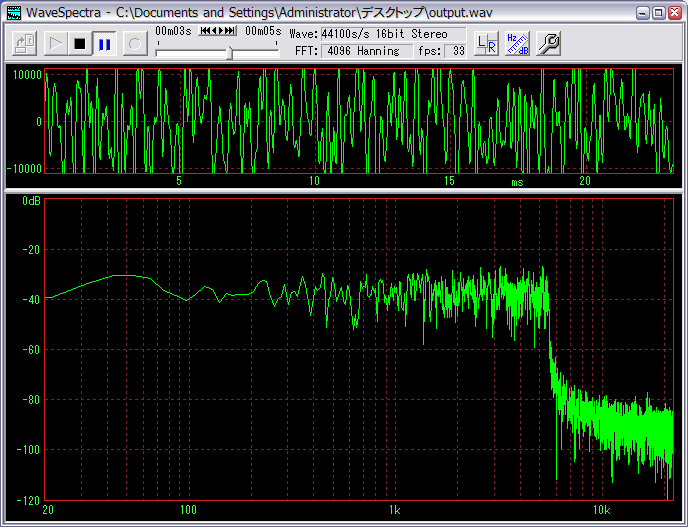Click the 00m03s current time label
The image size is (688, 529).
(173, 31)
